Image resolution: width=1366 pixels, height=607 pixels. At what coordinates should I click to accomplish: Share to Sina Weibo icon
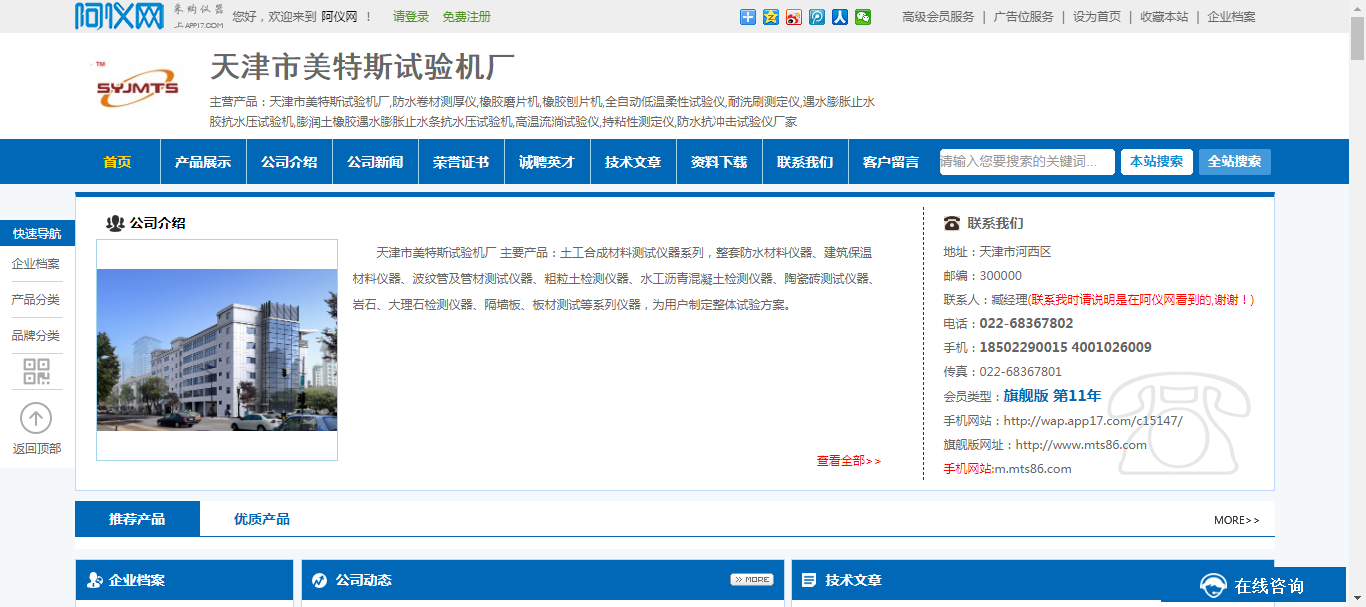pos(794,17)
